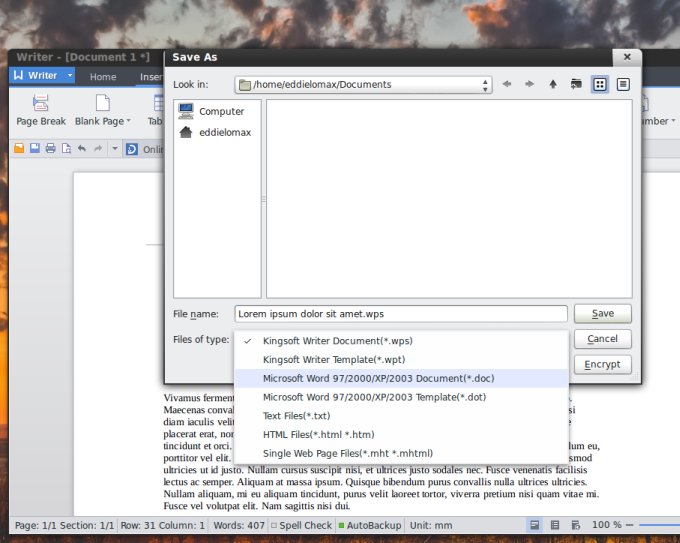
Task: Click the Encrypt button
Action: [x=603, y=364]
